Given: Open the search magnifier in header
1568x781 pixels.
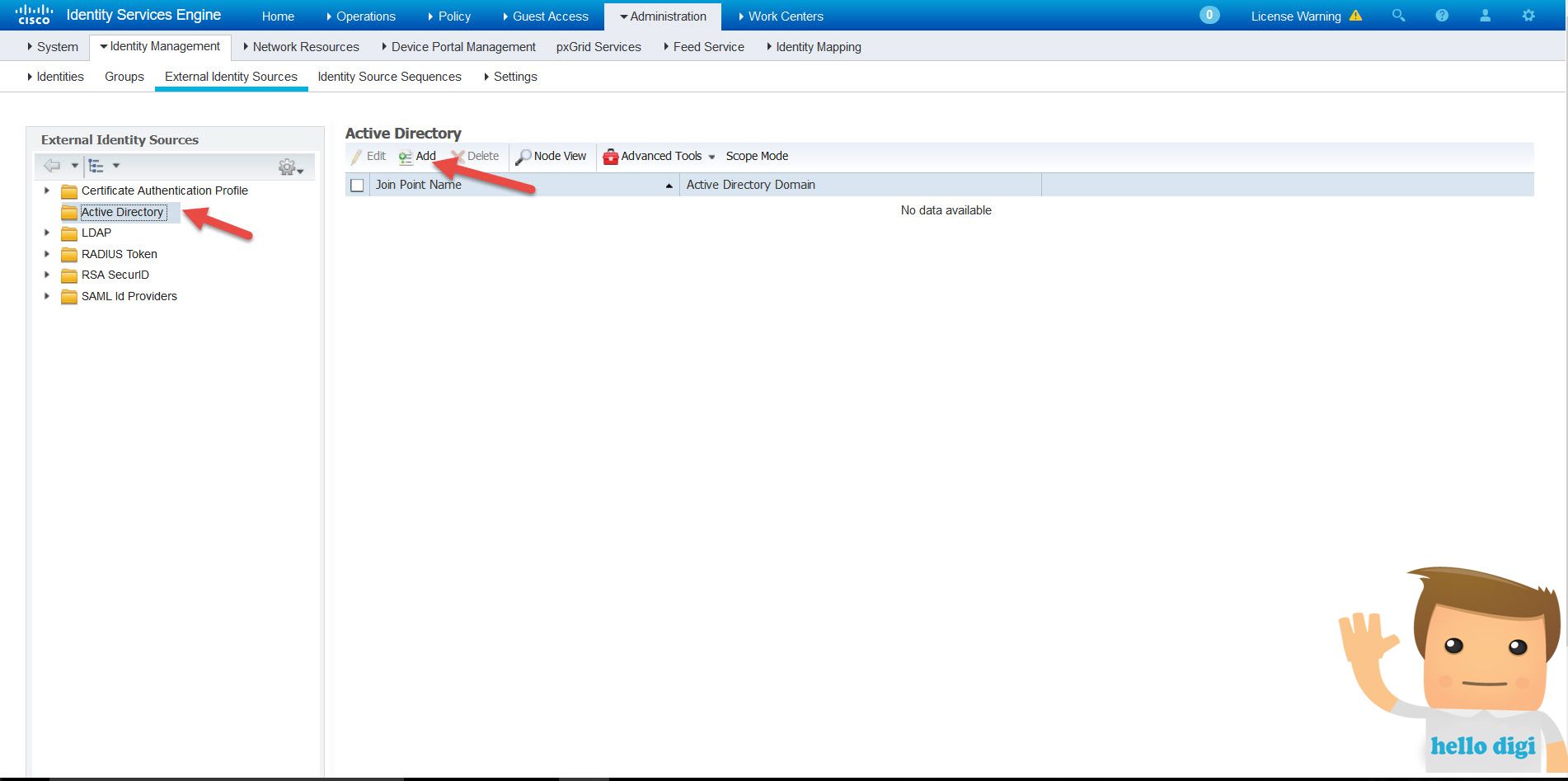Looking at the screenshot, I should [1398, 16].
